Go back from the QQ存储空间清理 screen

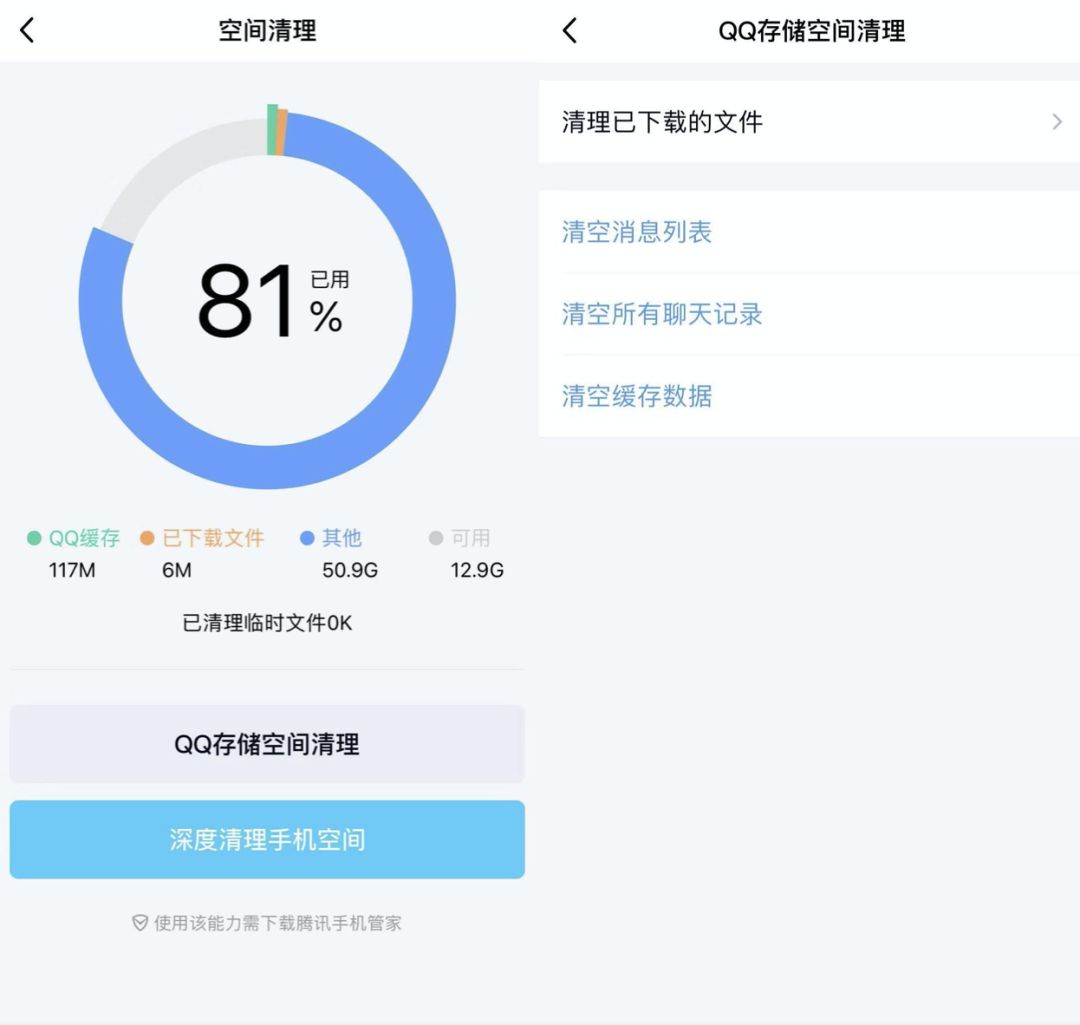coord(570,30)
